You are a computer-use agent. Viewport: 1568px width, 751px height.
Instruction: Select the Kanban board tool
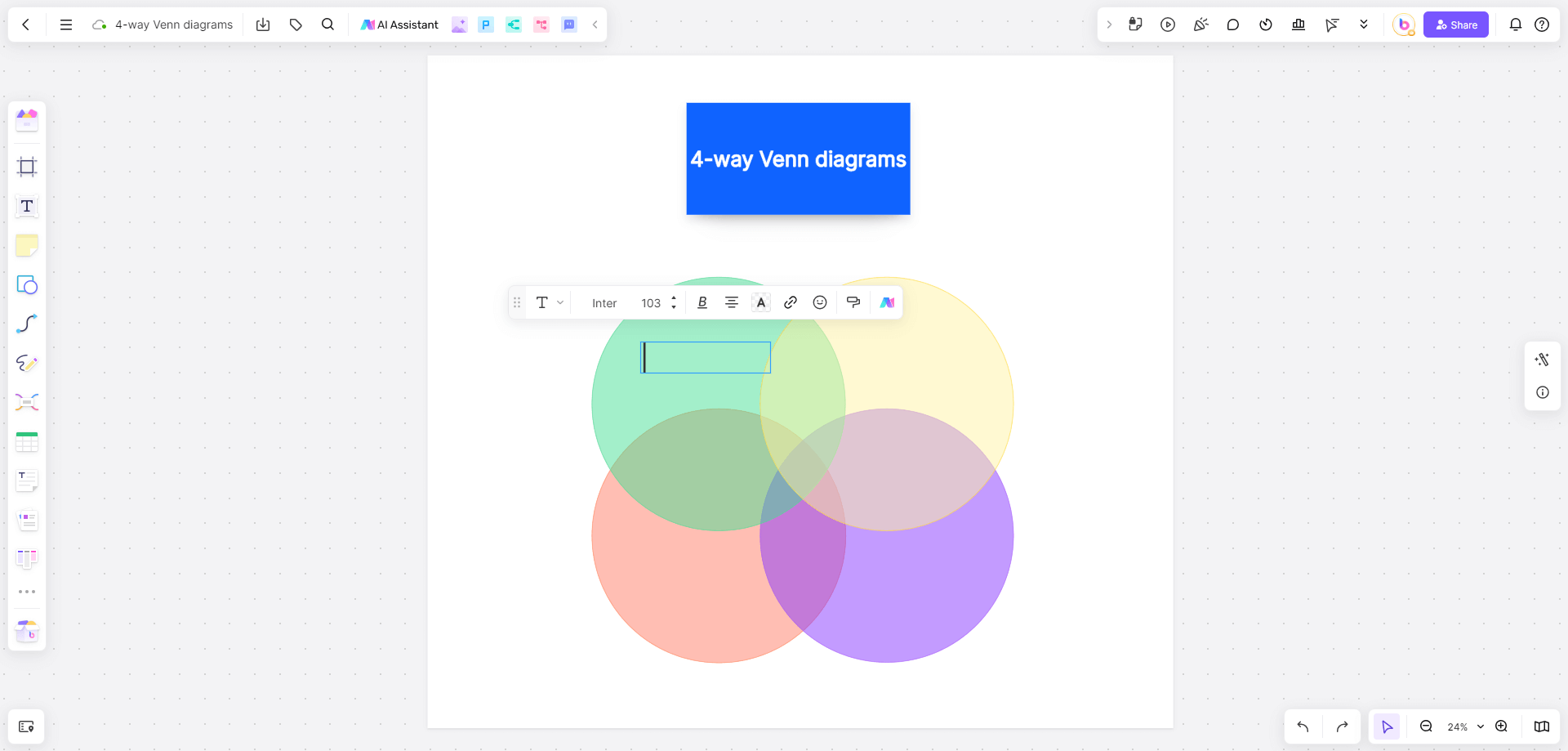27,559
